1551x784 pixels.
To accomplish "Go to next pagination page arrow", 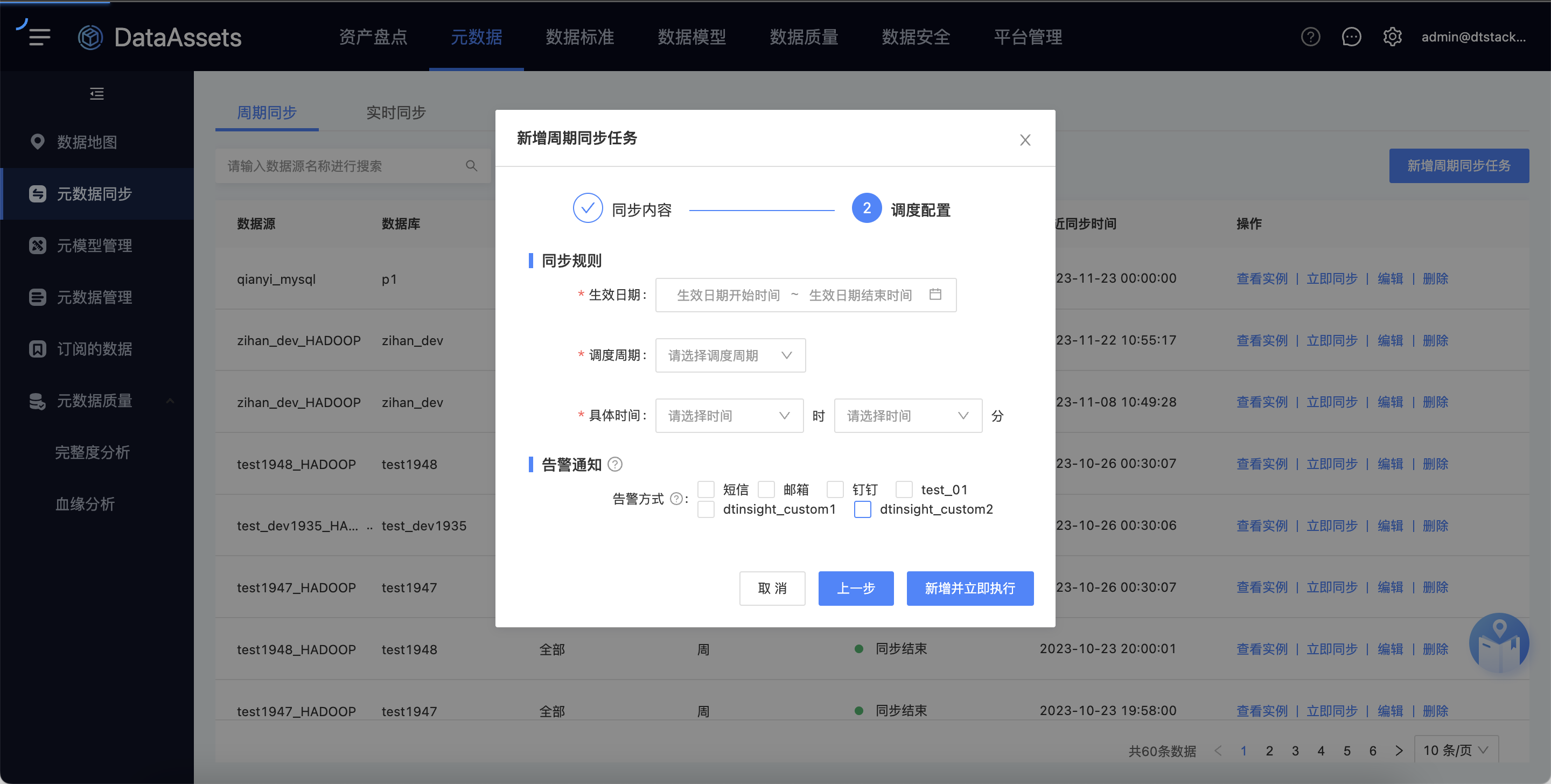I will click(1399, 750).
